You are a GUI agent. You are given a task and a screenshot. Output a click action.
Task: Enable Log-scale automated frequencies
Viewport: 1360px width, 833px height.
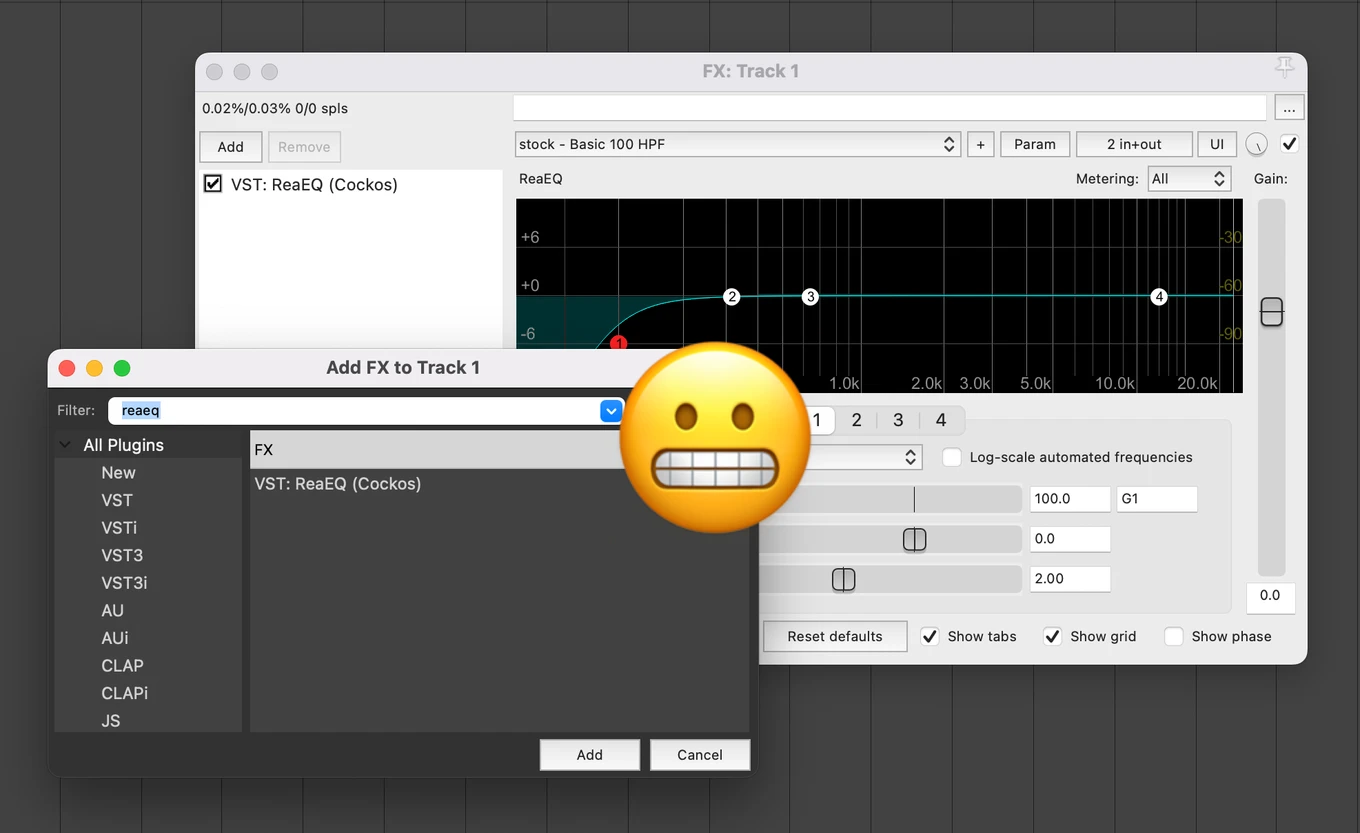(x=952, y=457)
